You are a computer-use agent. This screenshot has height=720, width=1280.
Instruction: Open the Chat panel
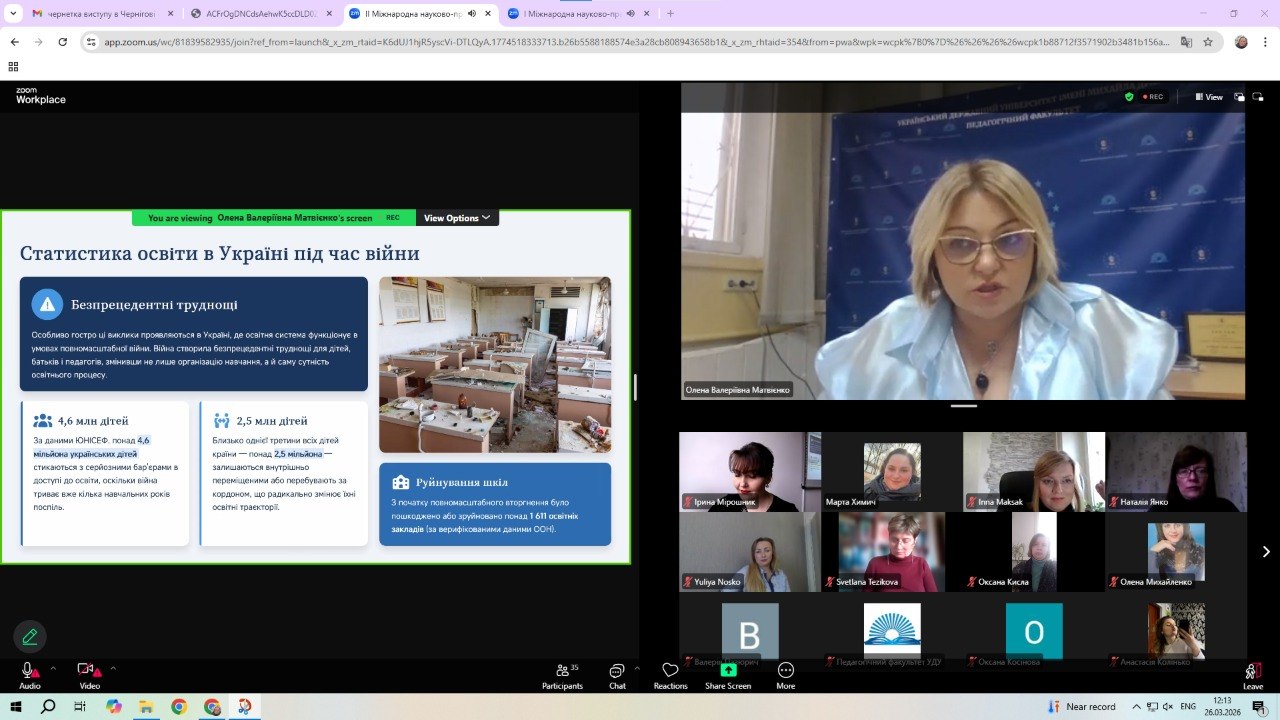pyautogui.click(x=617, y=674)
